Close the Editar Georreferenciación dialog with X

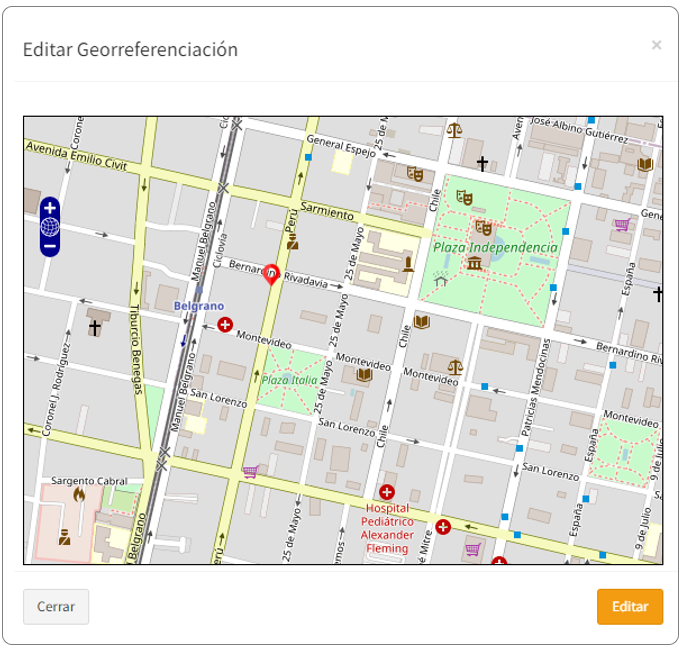coord(656,45)
